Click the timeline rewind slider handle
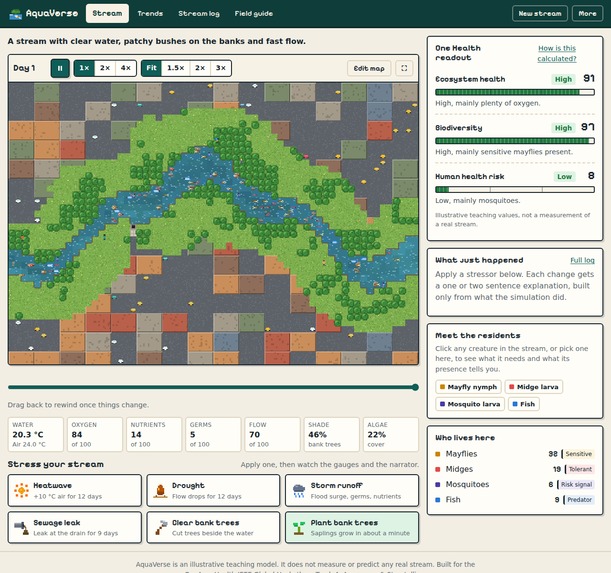The width and height of the screenshot is (611, 573). (415, 387)
